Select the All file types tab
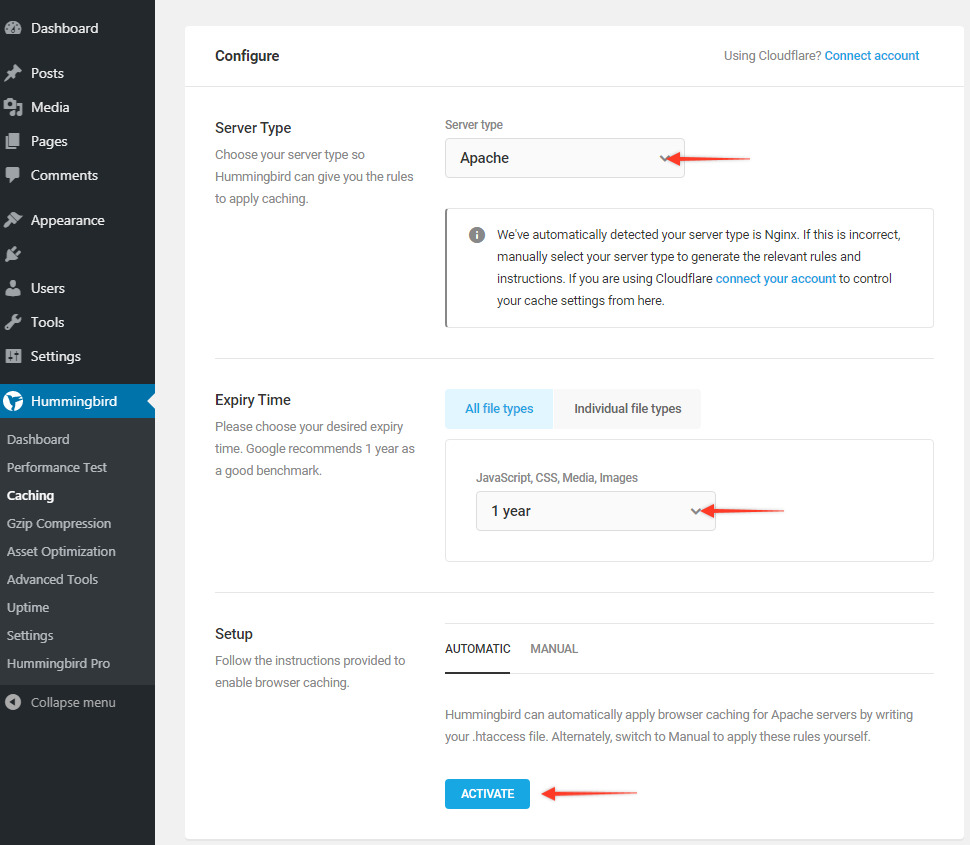Image resolution: width=970 pixels, height=845 pixels. (499, 408)
